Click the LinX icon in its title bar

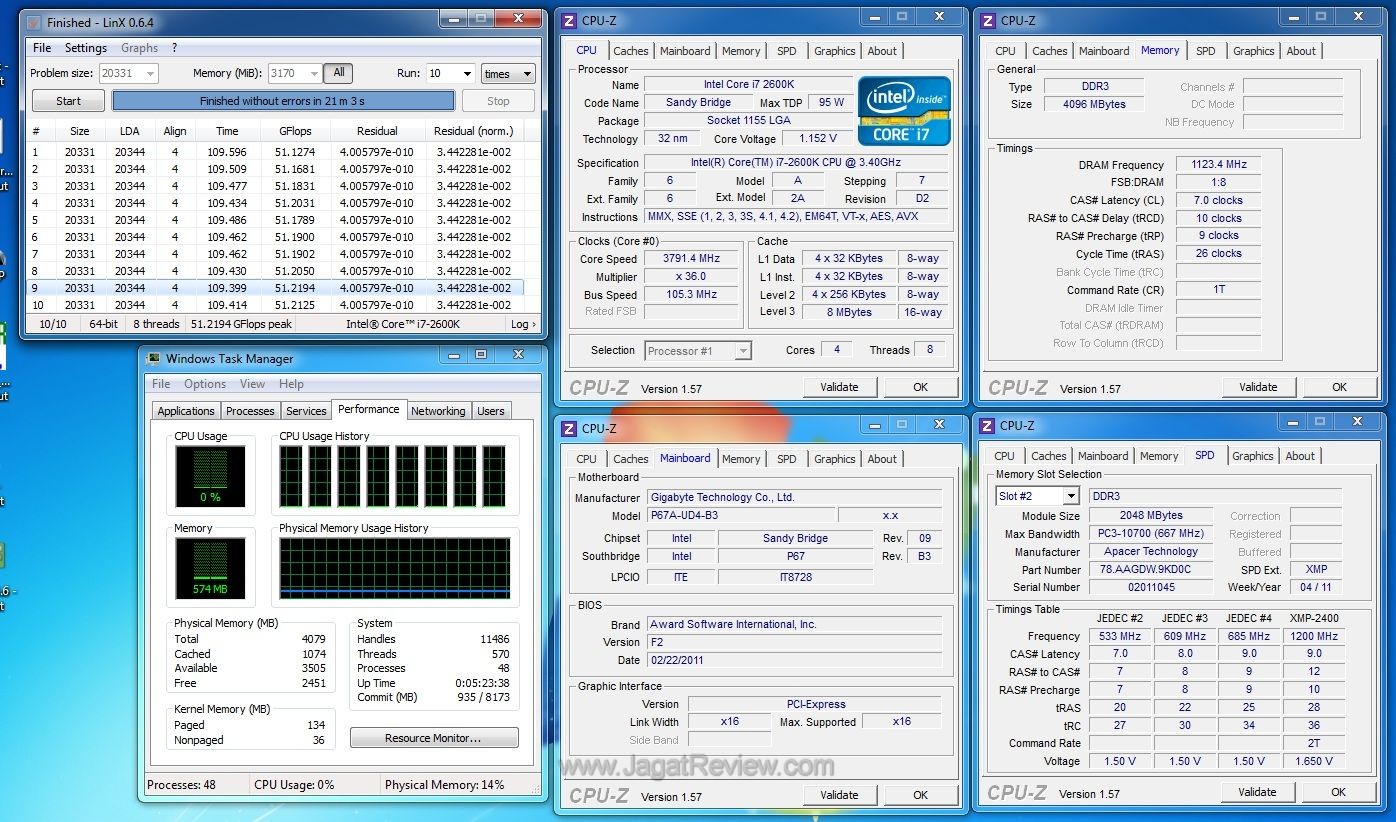34,22
